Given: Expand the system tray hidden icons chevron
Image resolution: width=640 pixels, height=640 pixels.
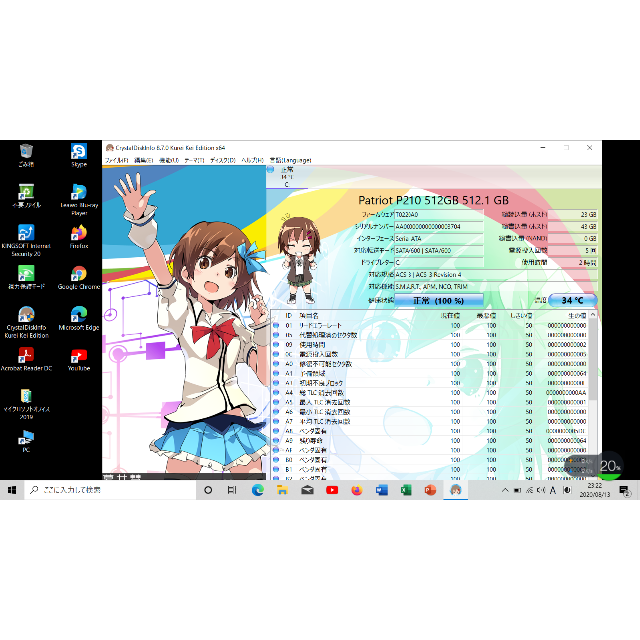Looking at the screenshot, I should (505, 490).
